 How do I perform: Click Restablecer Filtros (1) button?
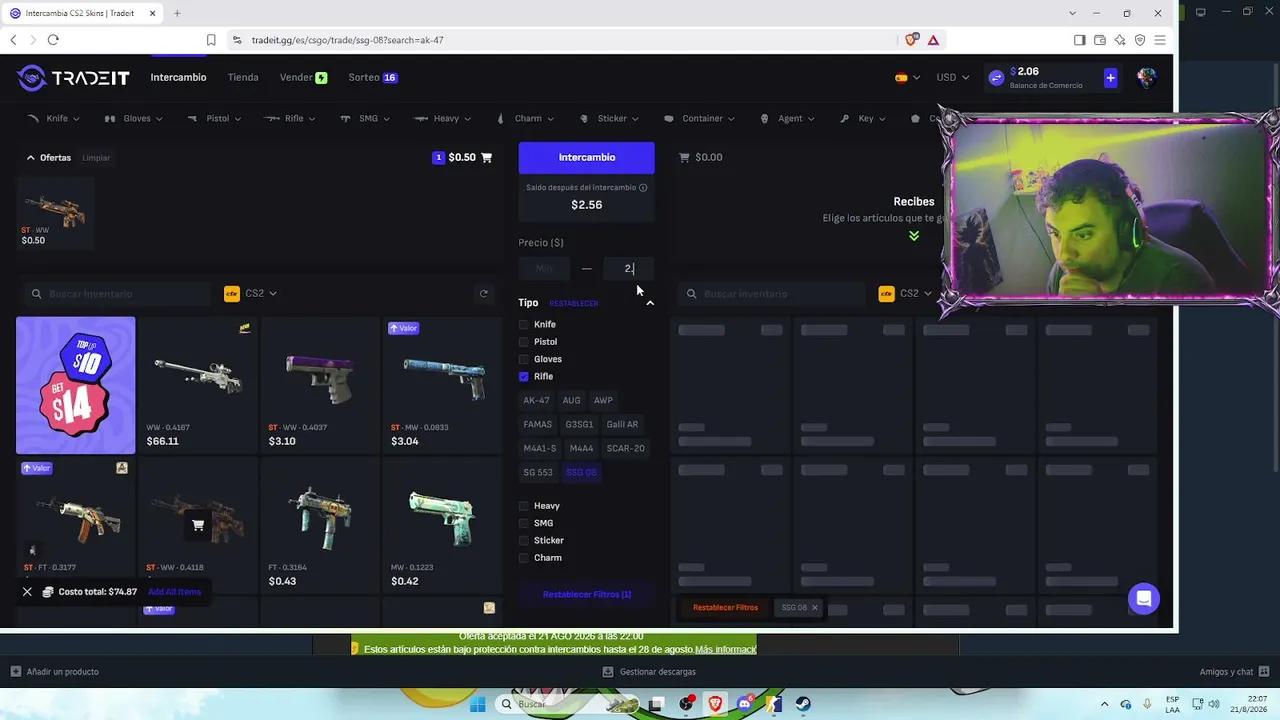coord(586,594)
